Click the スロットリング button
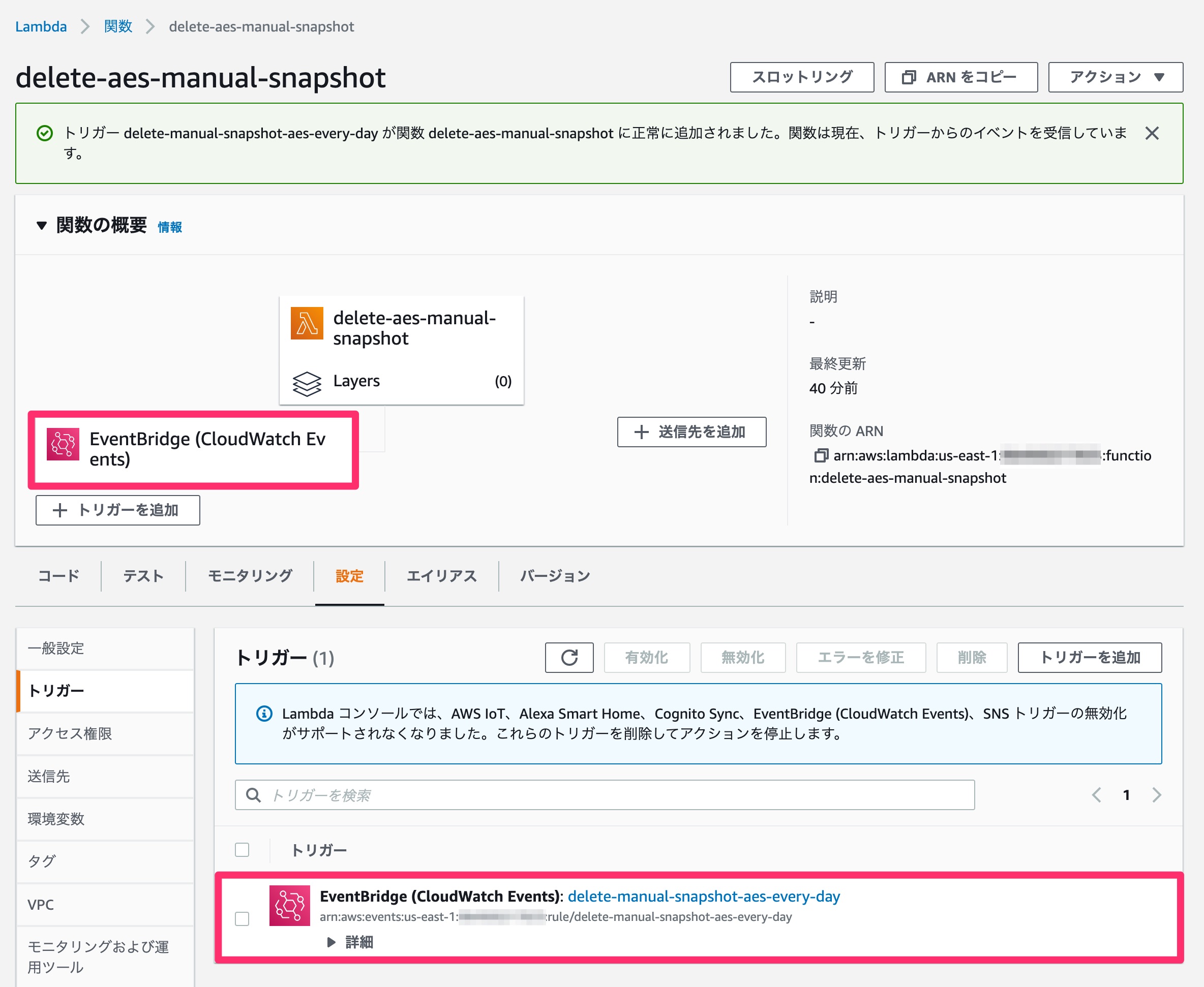Screen dimensions: 1204x987 [x=802, y=77]
